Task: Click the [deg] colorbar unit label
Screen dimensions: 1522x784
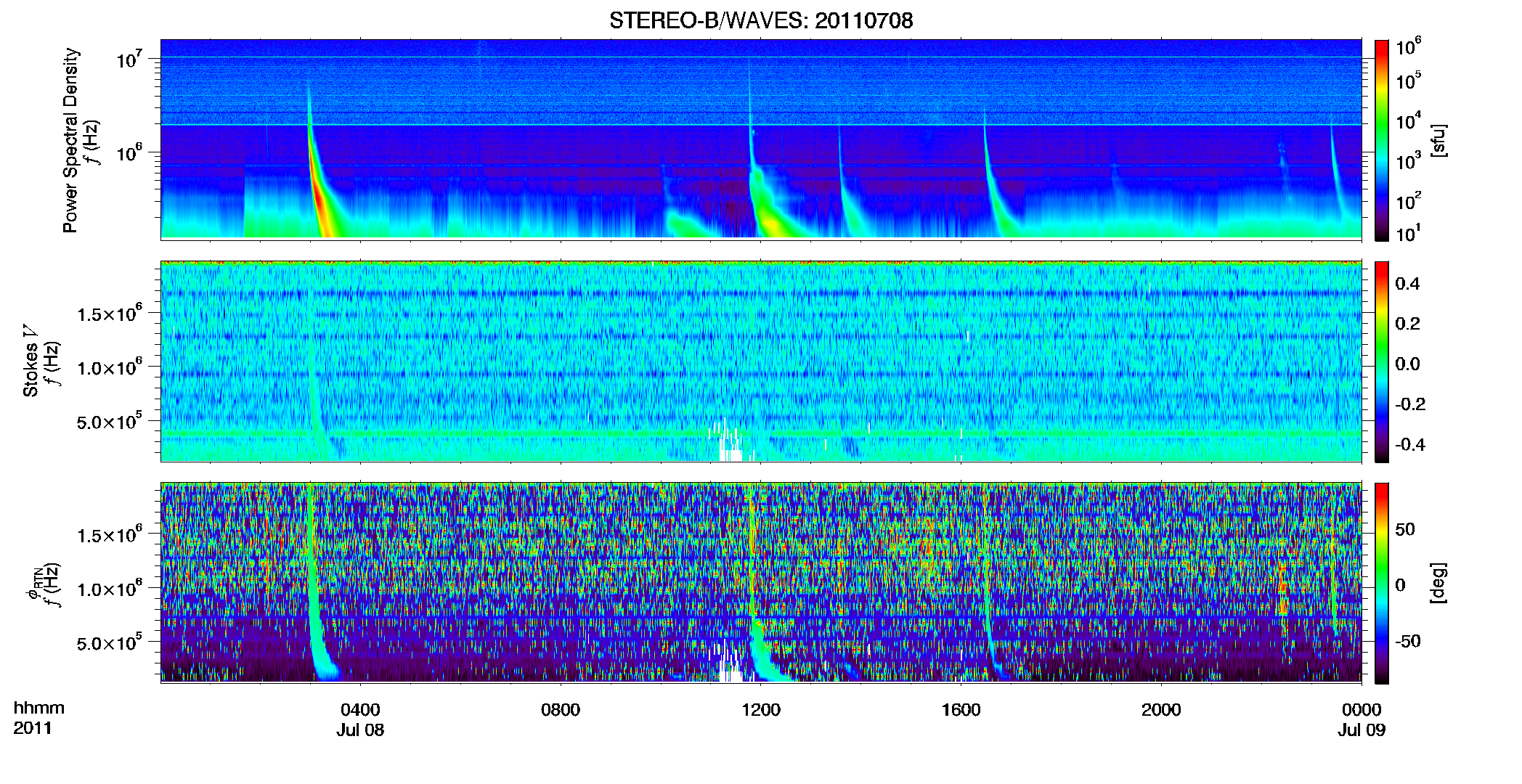Action: pyautogui.click(x=1438, y=583)
